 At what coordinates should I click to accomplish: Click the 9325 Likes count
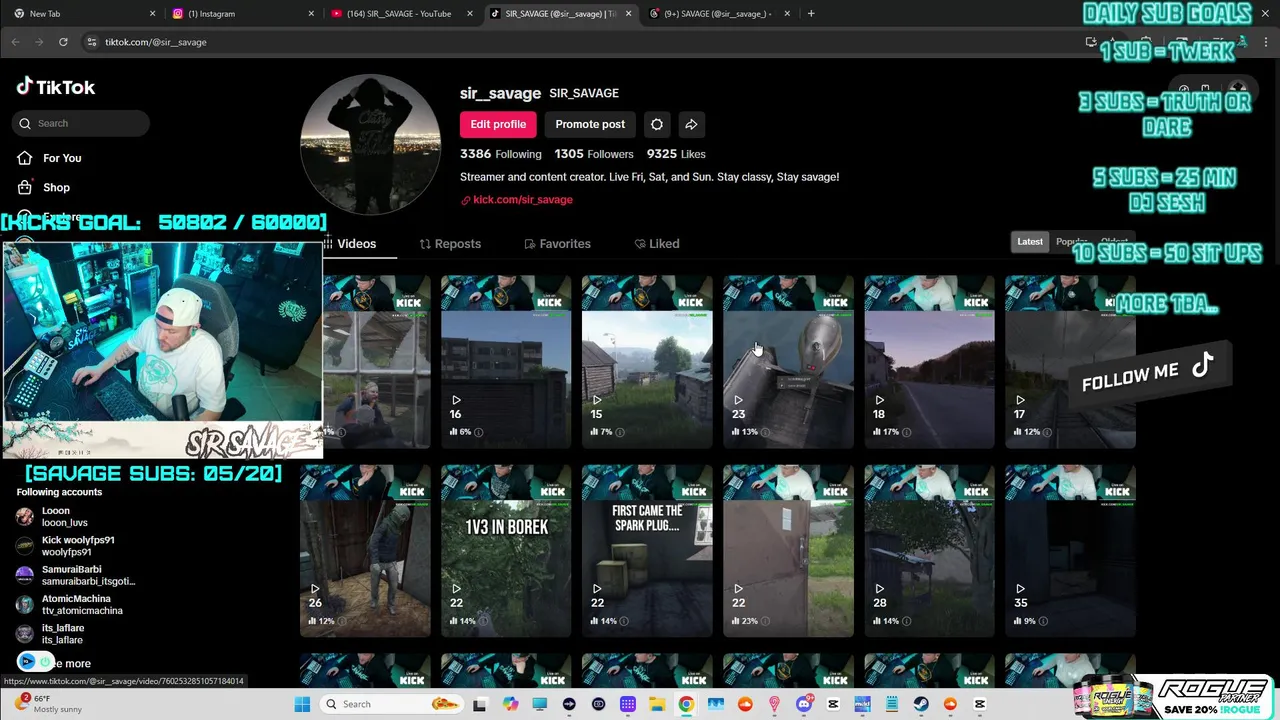coord(676,154)
